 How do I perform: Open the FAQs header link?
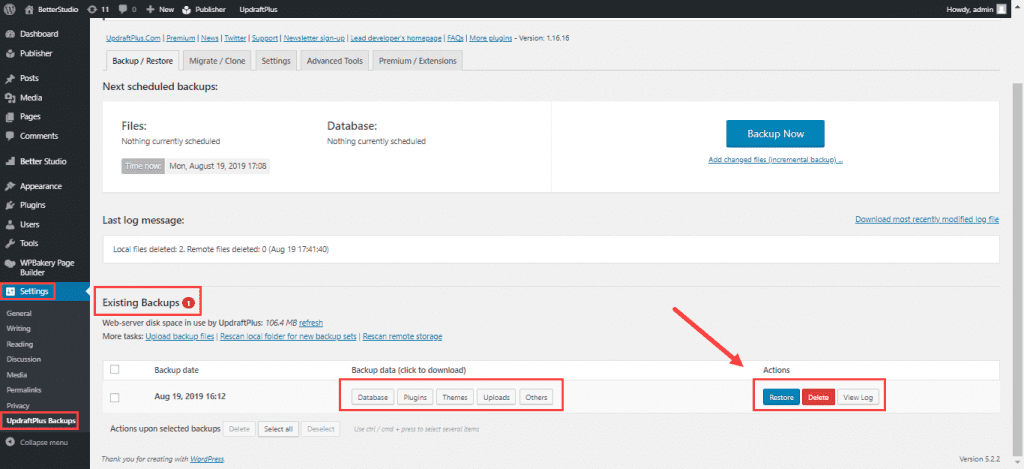coord(455,38)
